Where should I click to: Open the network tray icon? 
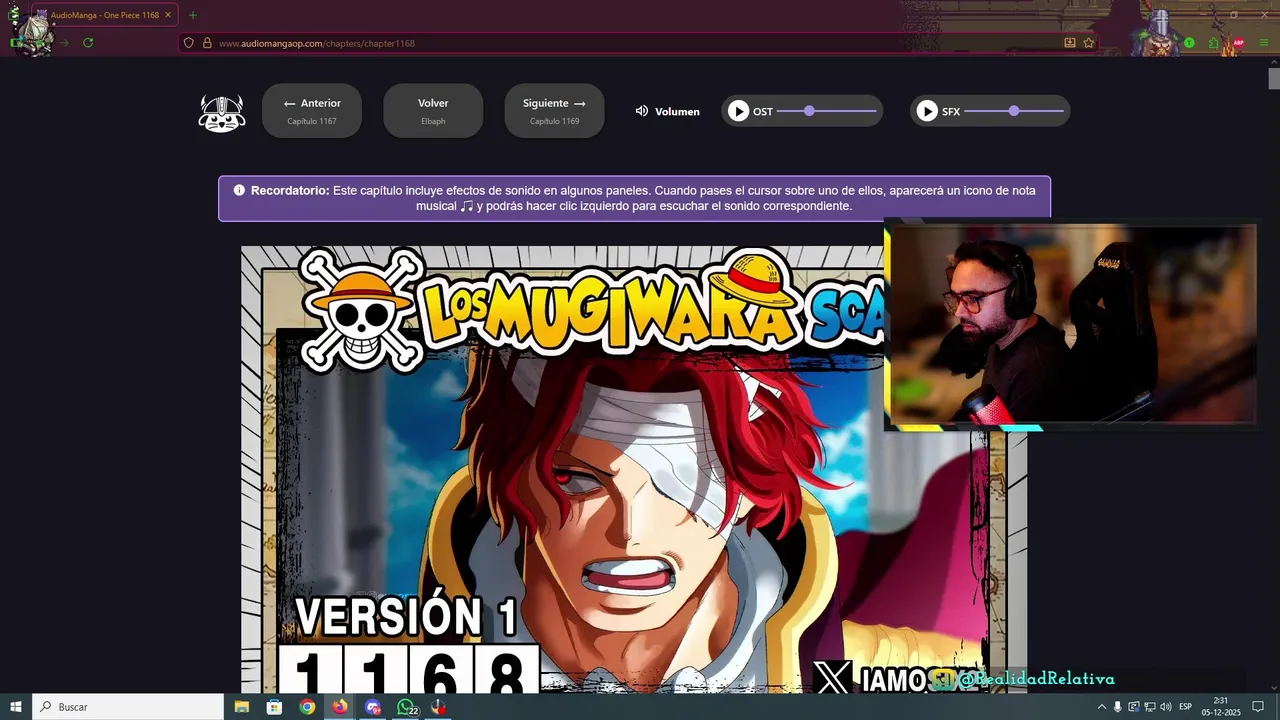[x=1150, y=707]
